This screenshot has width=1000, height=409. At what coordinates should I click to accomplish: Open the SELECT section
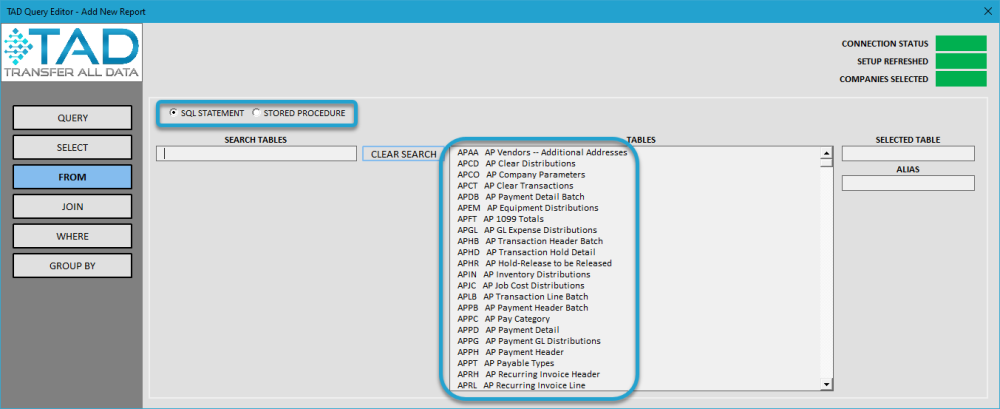(73, 147)
